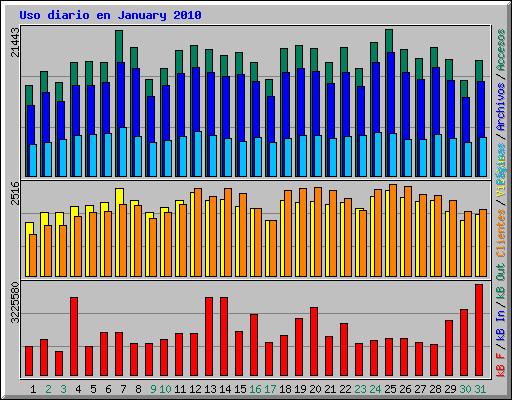512x400 pixels.
Task: Click green day label 2
Action: [x=48, y=389]
